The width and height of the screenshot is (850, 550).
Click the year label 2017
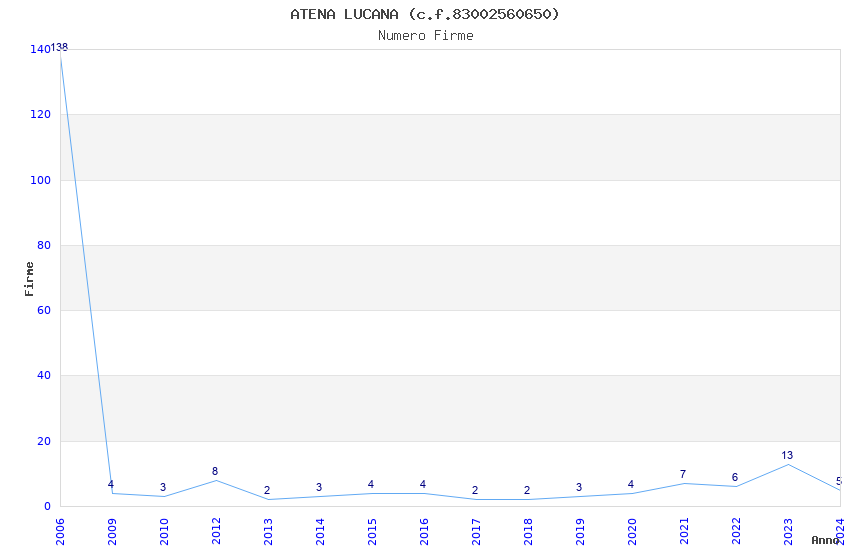[x=476, y=532]
